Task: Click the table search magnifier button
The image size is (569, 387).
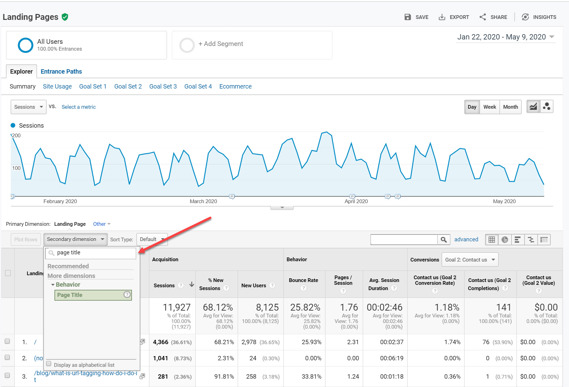Action: click(x=443, y=240)
